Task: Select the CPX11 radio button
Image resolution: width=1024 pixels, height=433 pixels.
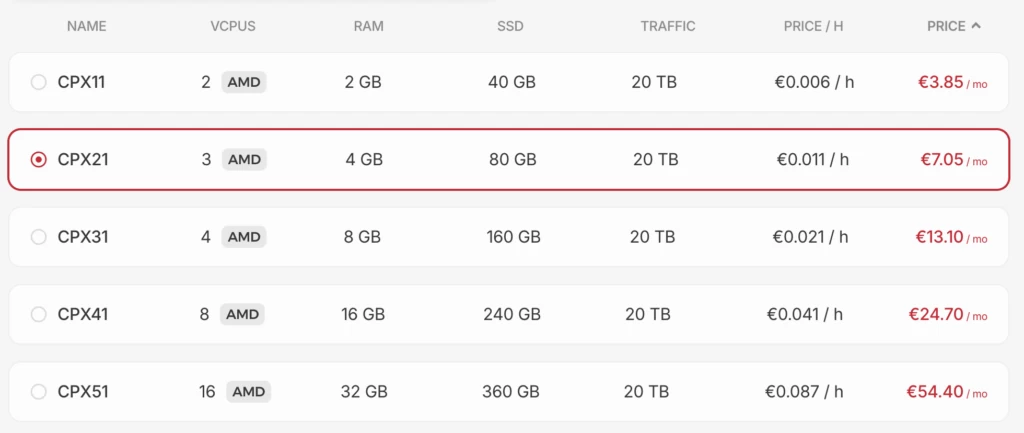Action: click(x=39, y=82)
